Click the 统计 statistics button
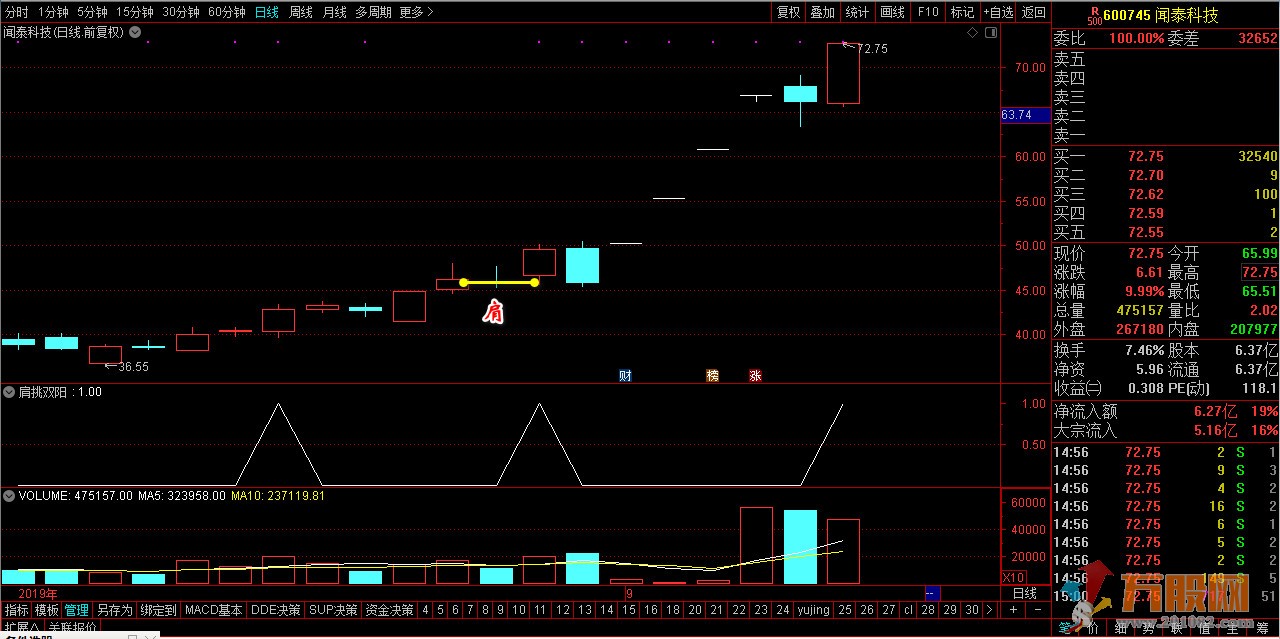The height and width of the screenshot is (639, 1280). (857, 12)
